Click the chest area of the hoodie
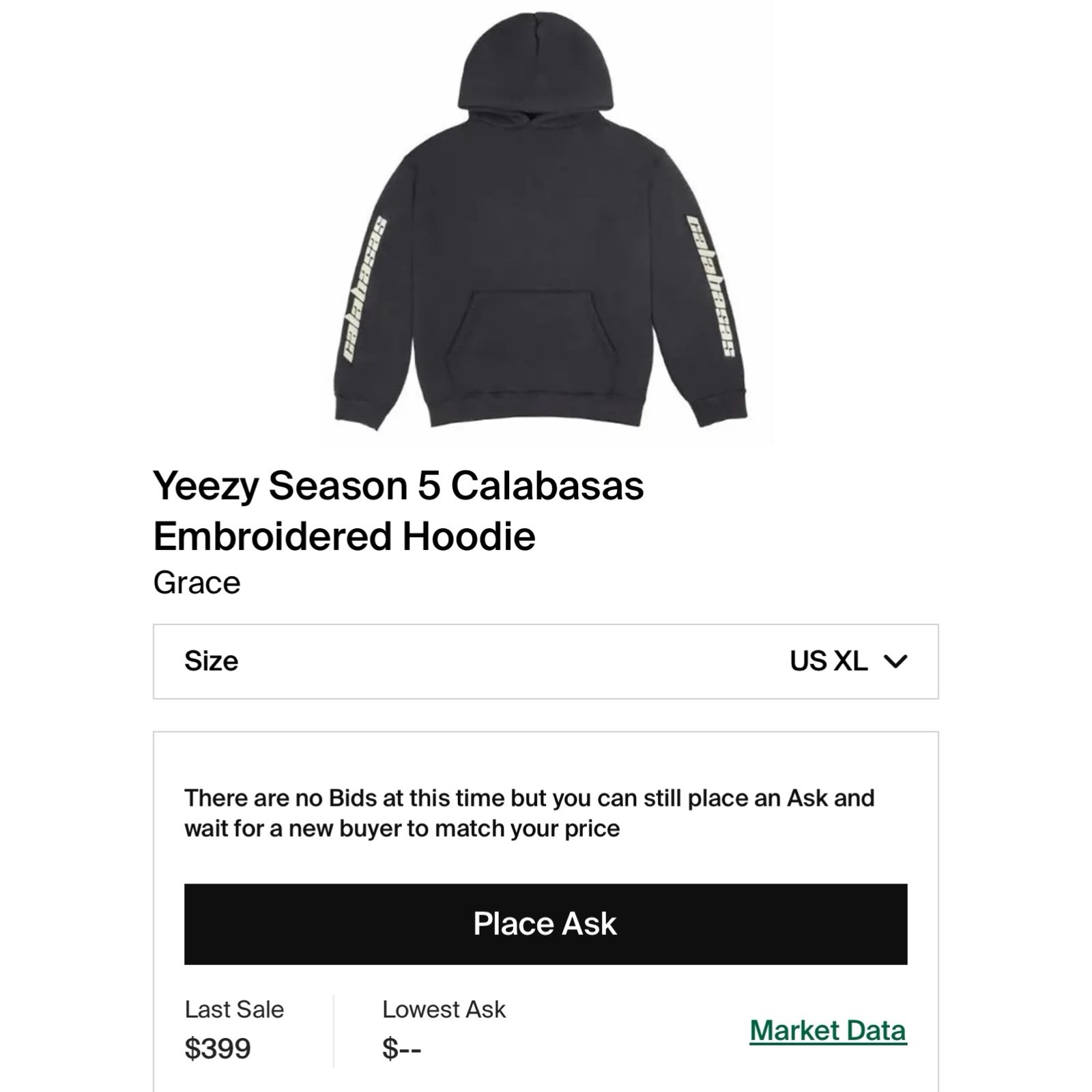Screen dimensions: 1092x1092 point(541,212)
